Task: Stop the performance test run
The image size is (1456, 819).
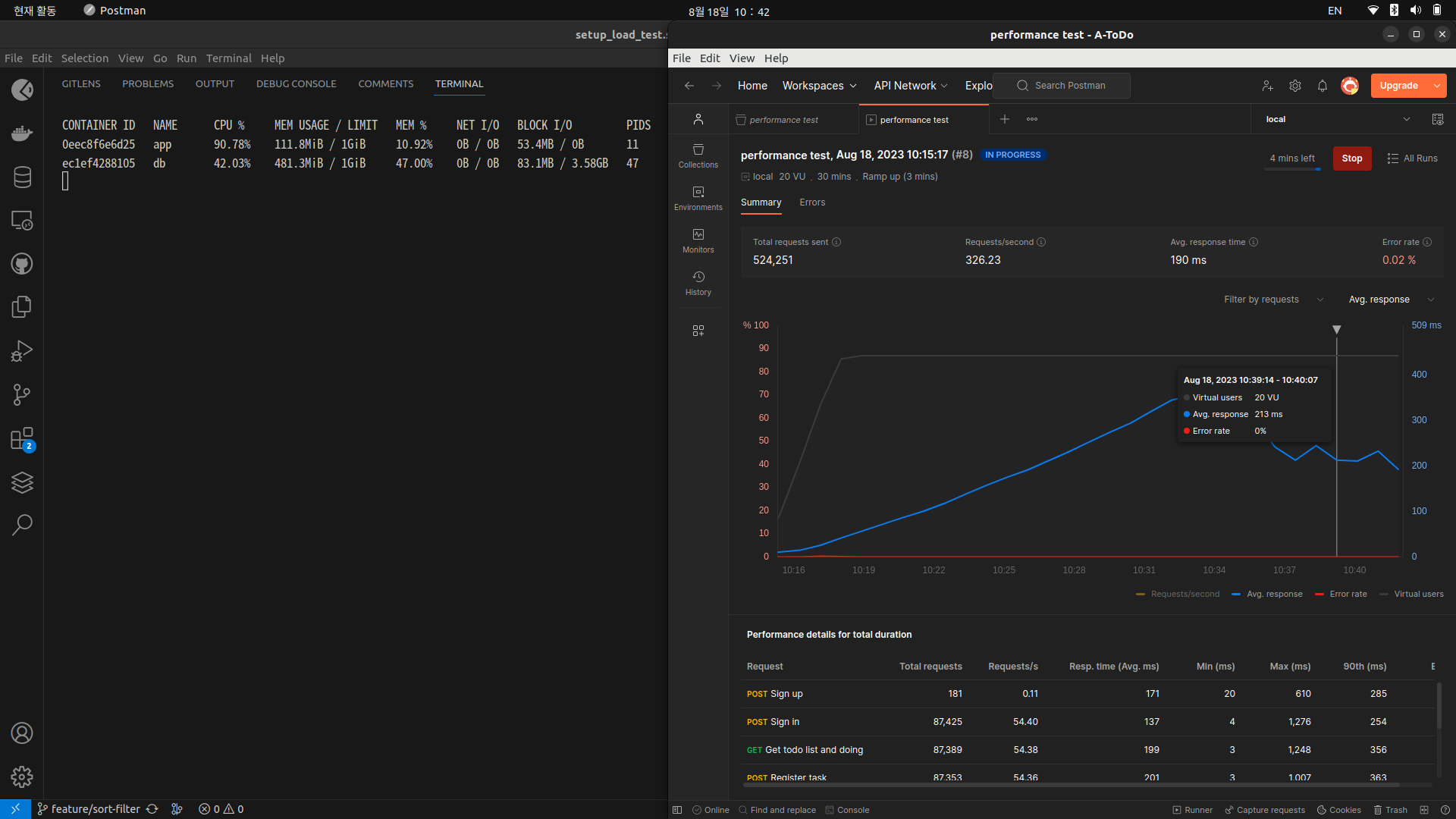Action: click(x=1352, y=158)
